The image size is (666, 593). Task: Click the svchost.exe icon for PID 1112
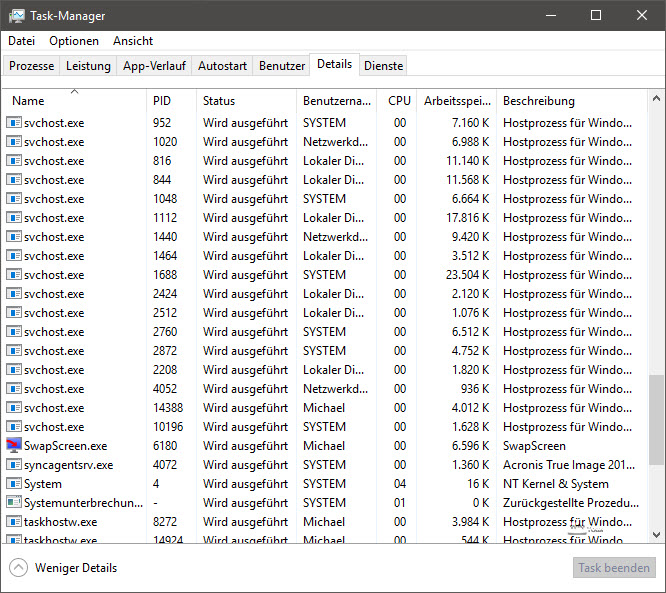click(14, 218)
